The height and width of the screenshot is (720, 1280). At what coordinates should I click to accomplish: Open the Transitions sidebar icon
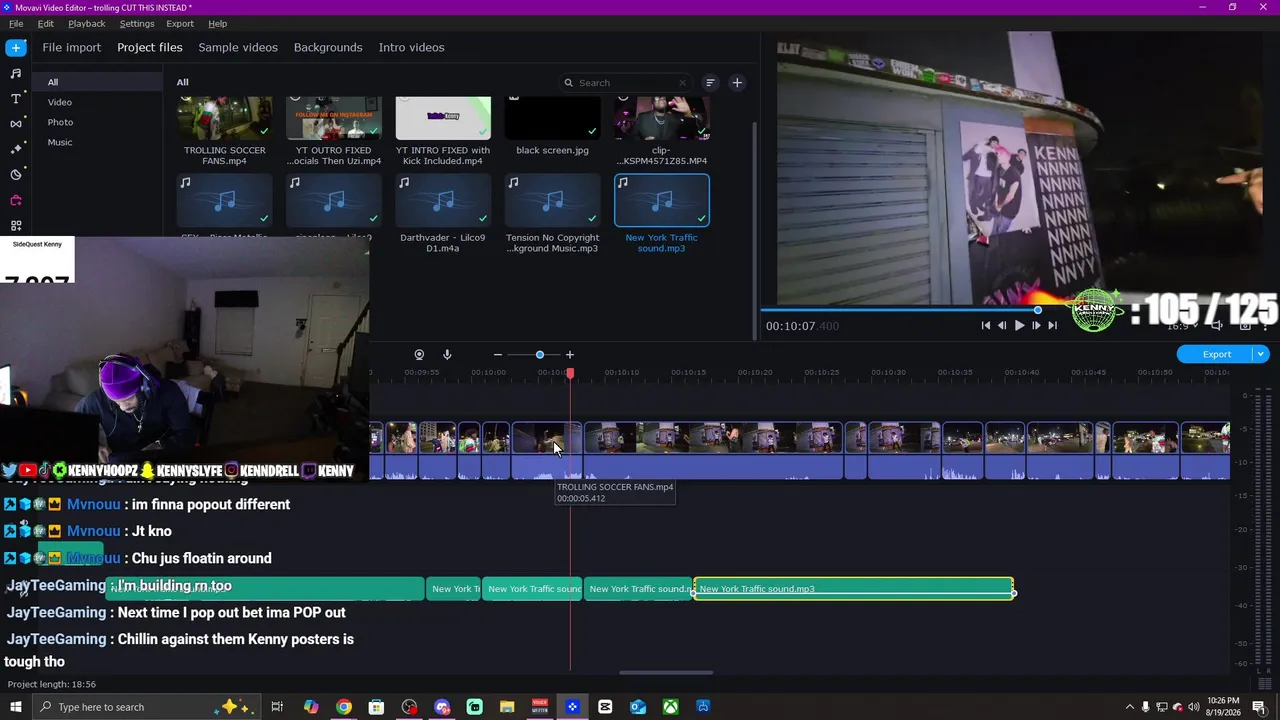[x=16, y=124]
